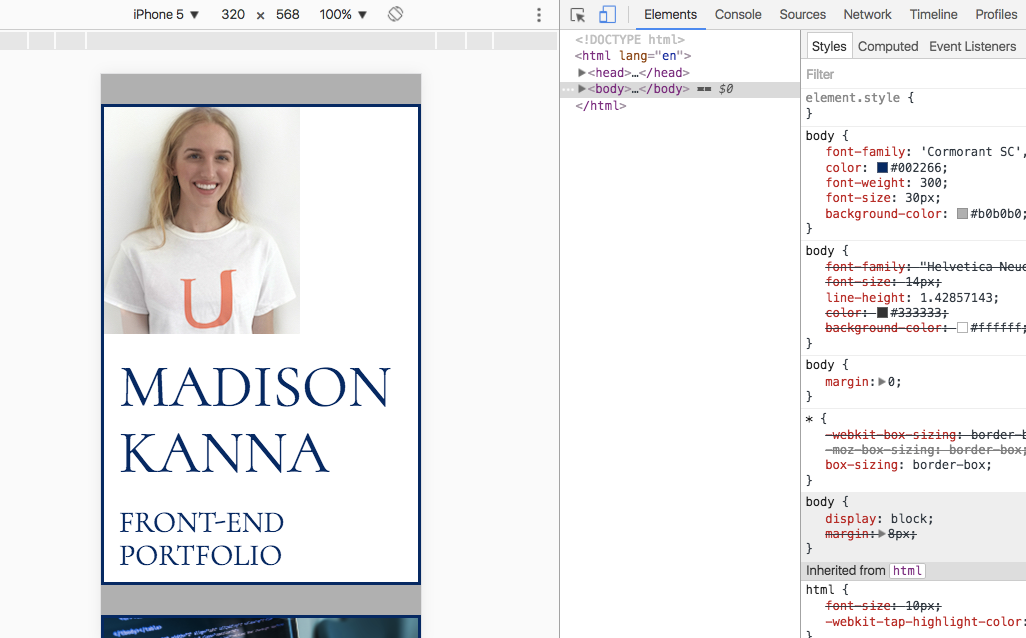Toggle the device toolbar icon
This screenshot has height=638, width=1026.
pos(606,15)
